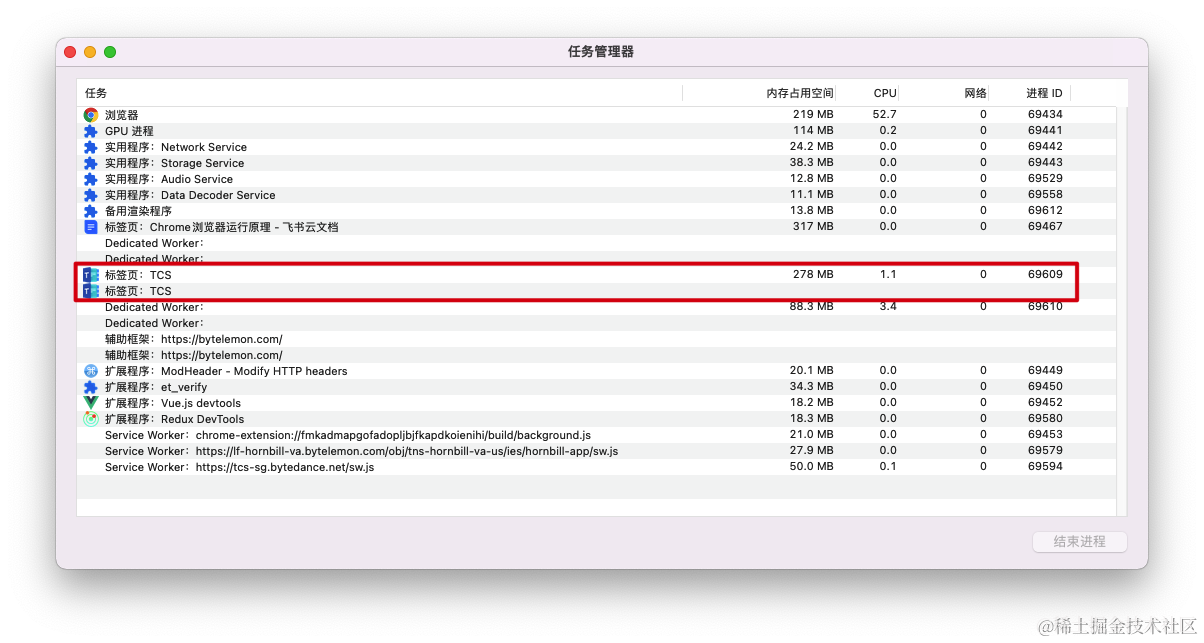Click the Chrome icon beside 浏览器

tap(91, 115)
